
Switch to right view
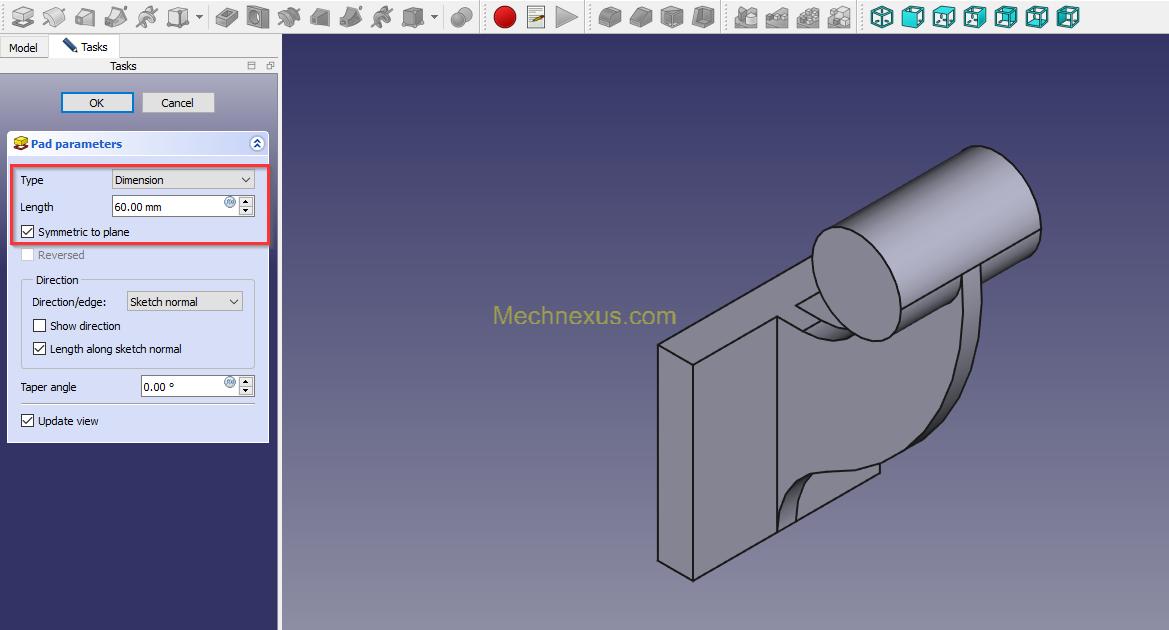975,16
